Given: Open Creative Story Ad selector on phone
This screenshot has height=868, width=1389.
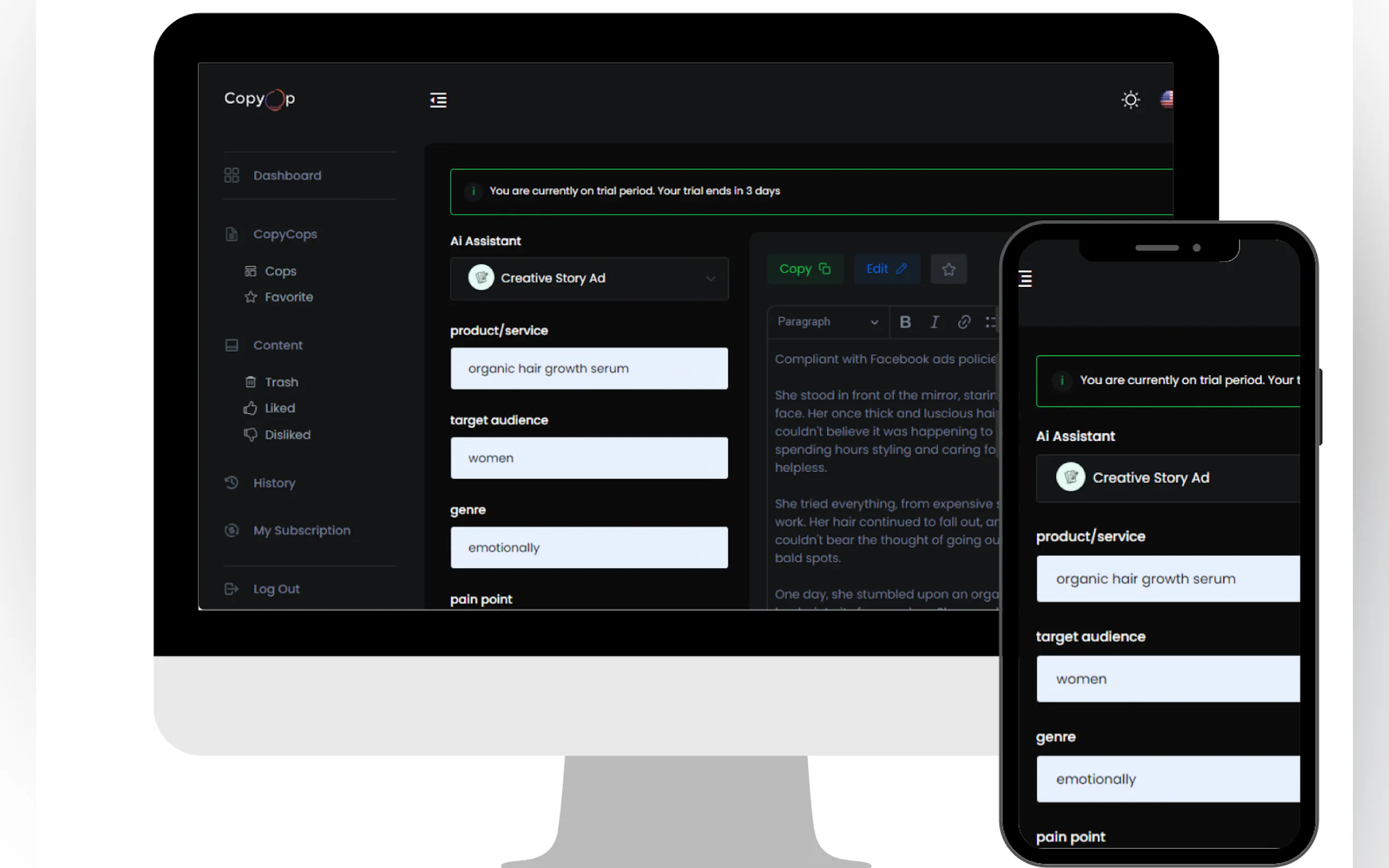Looking at the screenshot, I should click(1168, 478).
